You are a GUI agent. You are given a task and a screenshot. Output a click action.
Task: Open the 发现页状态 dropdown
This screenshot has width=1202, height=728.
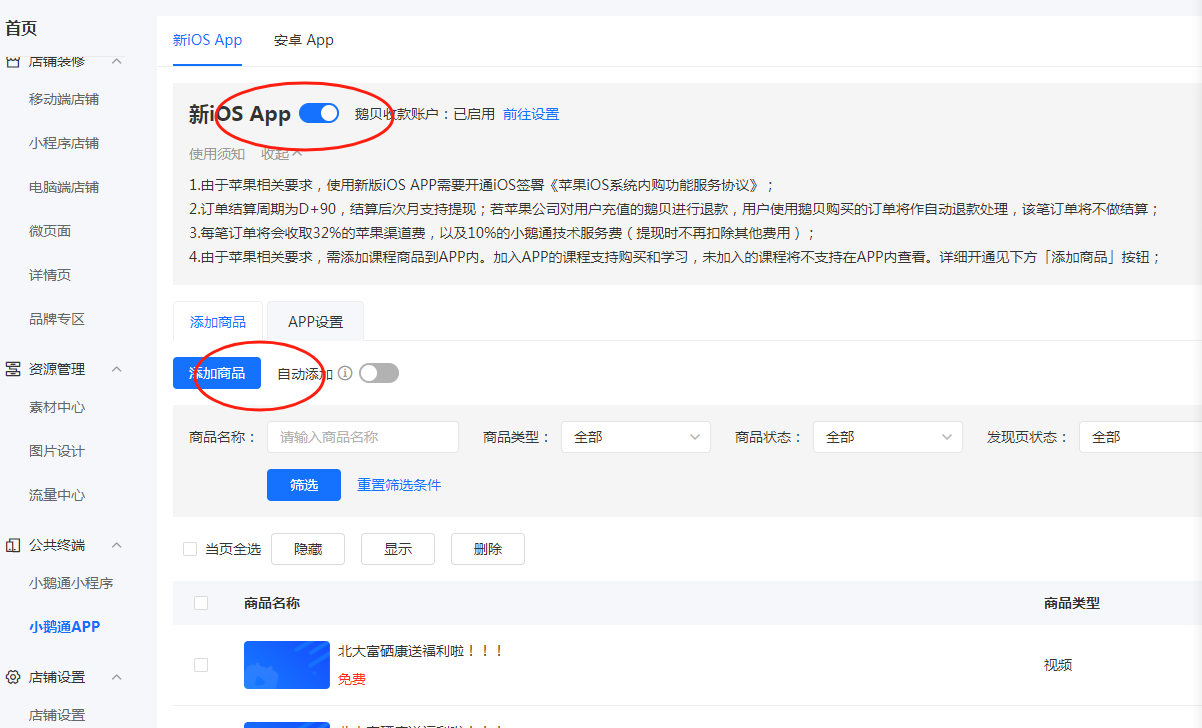tap(1140, 437)
